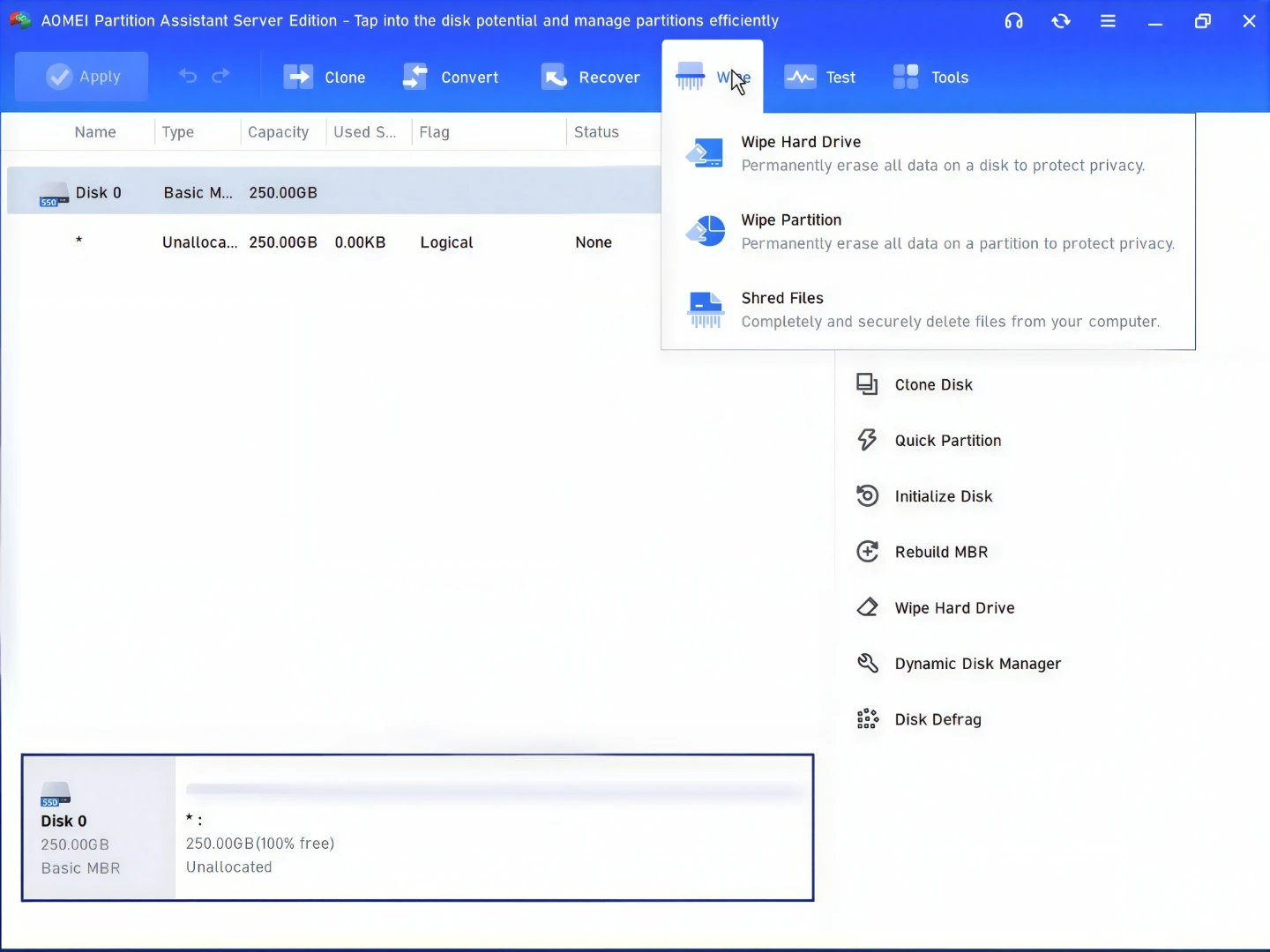Open the Convert menu

451,78
